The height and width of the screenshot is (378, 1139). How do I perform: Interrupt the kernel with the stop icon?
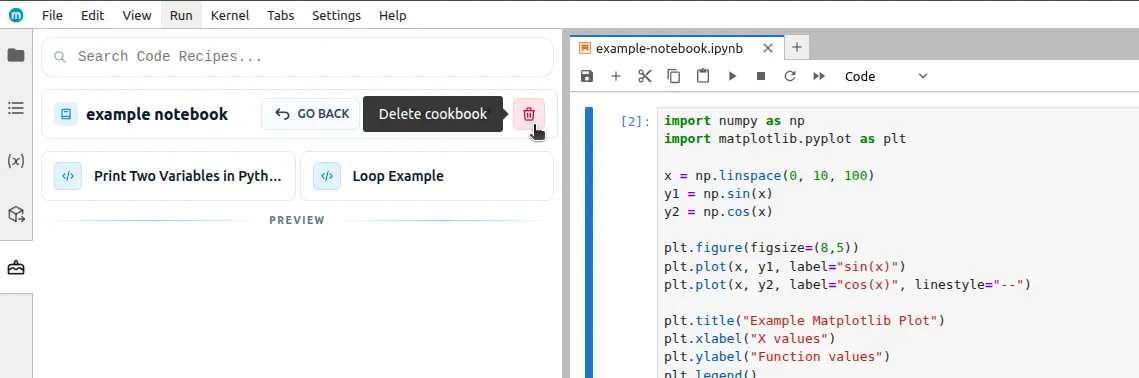(761, 76)
